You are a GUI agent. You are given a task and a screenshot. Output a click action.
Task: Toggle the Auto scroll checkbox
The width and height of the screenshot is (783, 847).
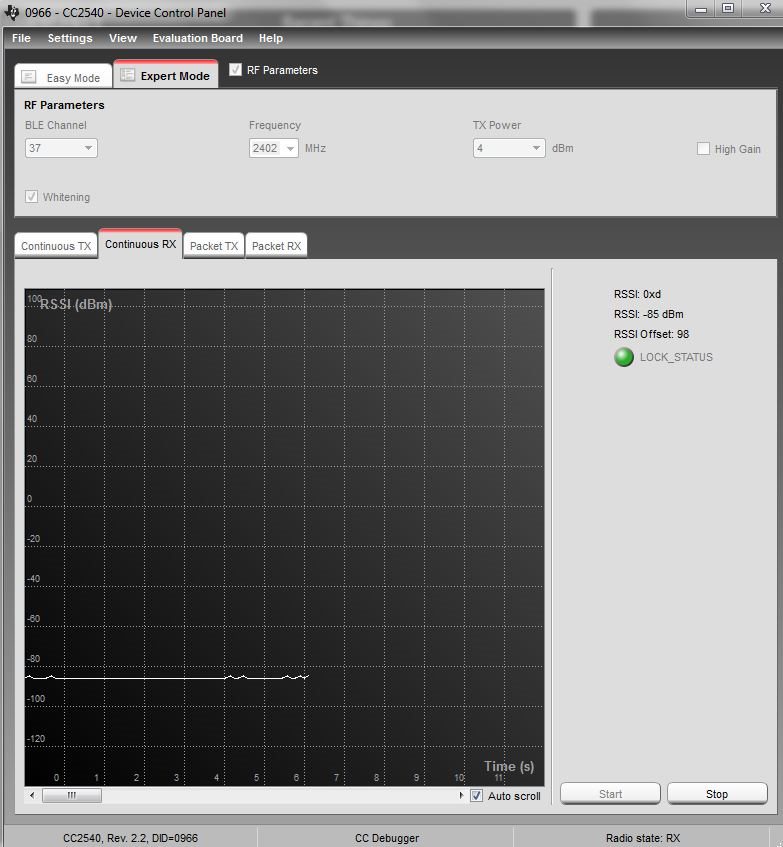click(x=476, y=796)
